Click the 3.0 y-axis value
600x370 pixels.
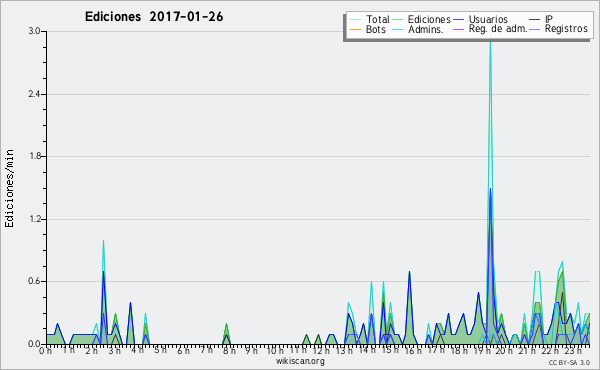[34, 31]
